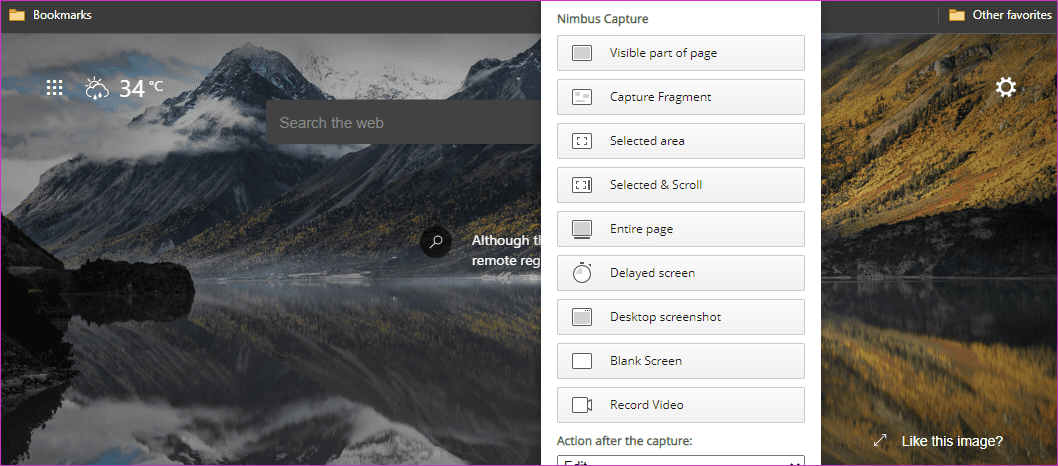Open the apps grid icon

pos(55,88)
